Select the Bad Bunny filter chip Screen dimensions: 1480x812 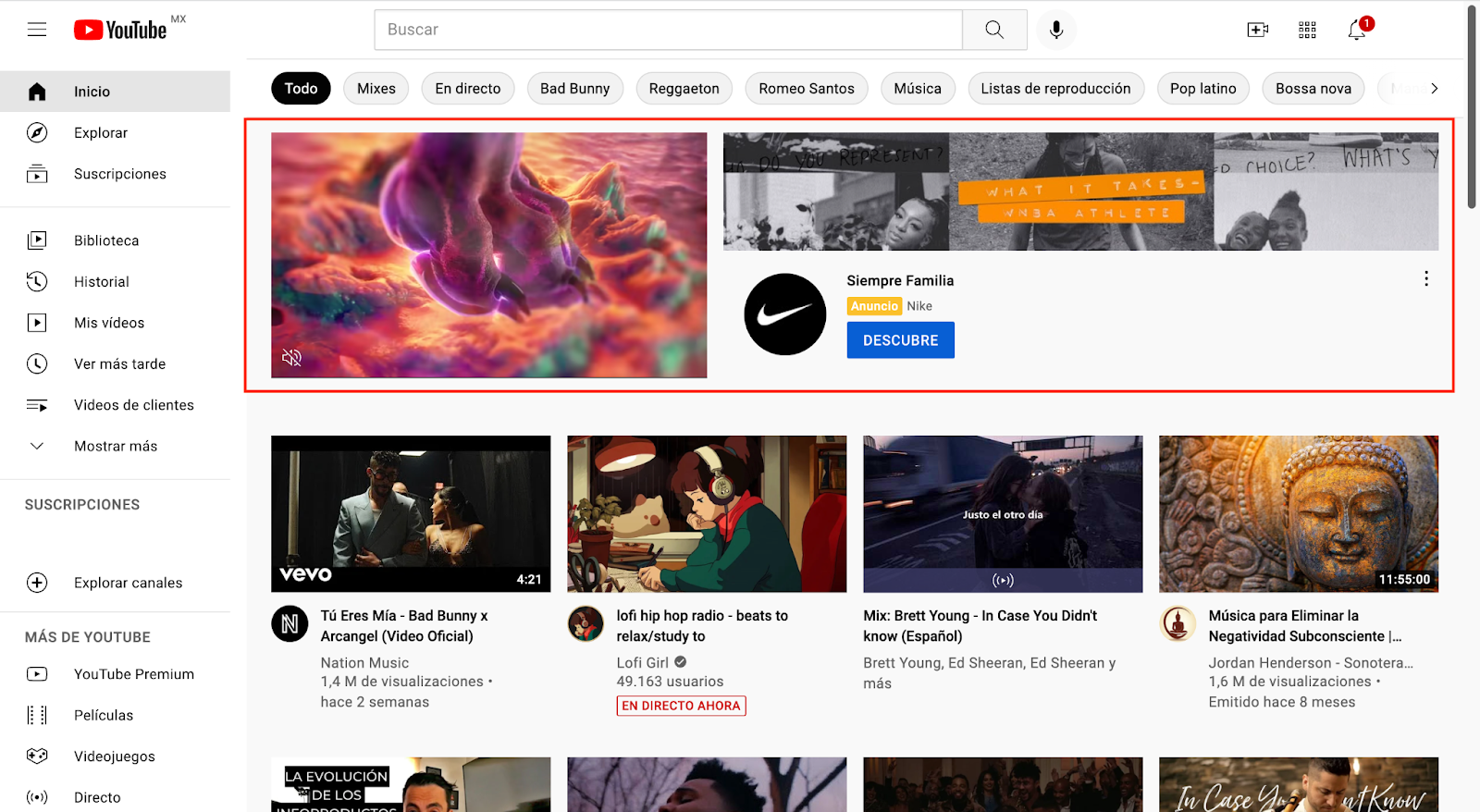pos(575,89)
